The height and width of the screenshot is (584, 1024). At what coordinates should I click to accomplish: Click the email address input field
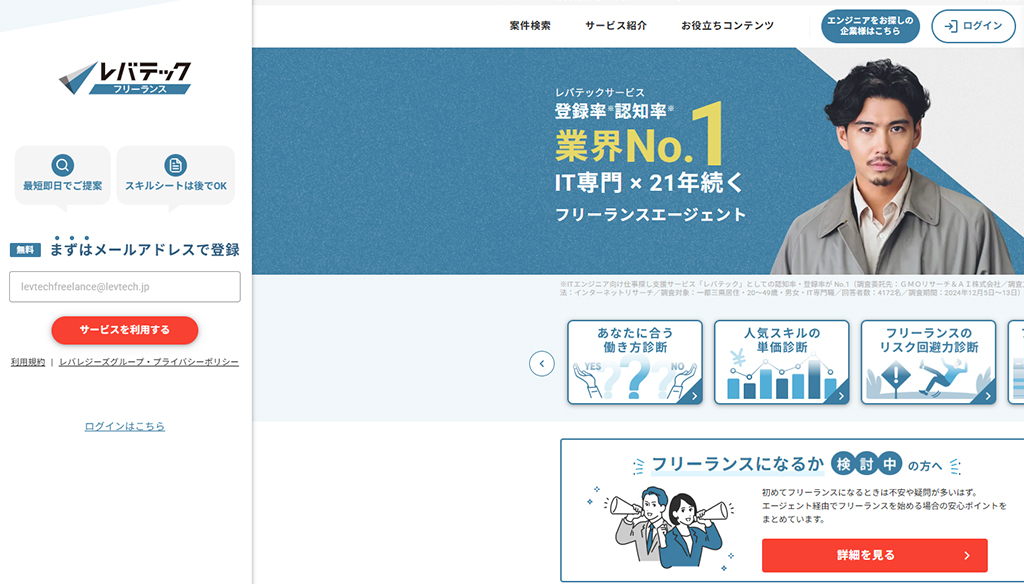coord(125,286)
